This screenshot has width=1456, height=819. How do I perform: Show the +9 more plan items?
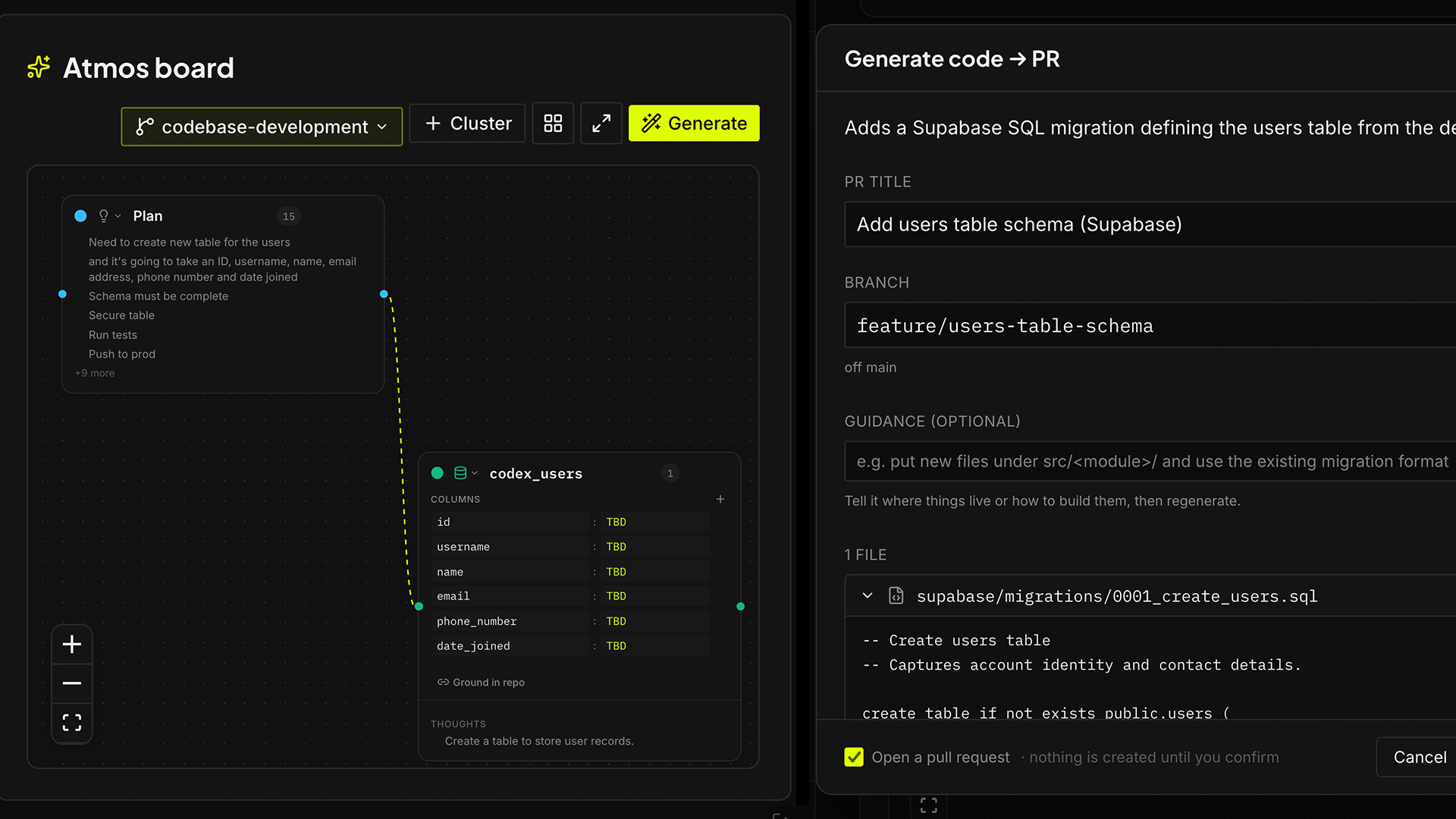click(x=95, y=373)
